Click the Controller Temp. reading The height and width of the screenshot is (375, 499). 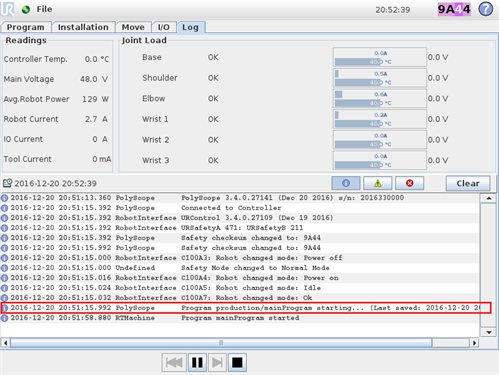pos(56,59)
